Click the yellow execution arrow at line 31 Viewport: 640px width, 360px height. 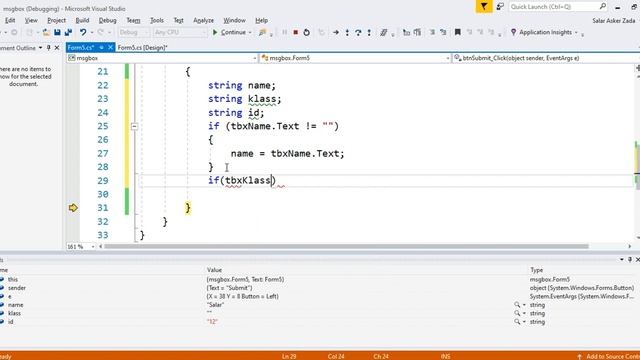[x=73, y=208]
